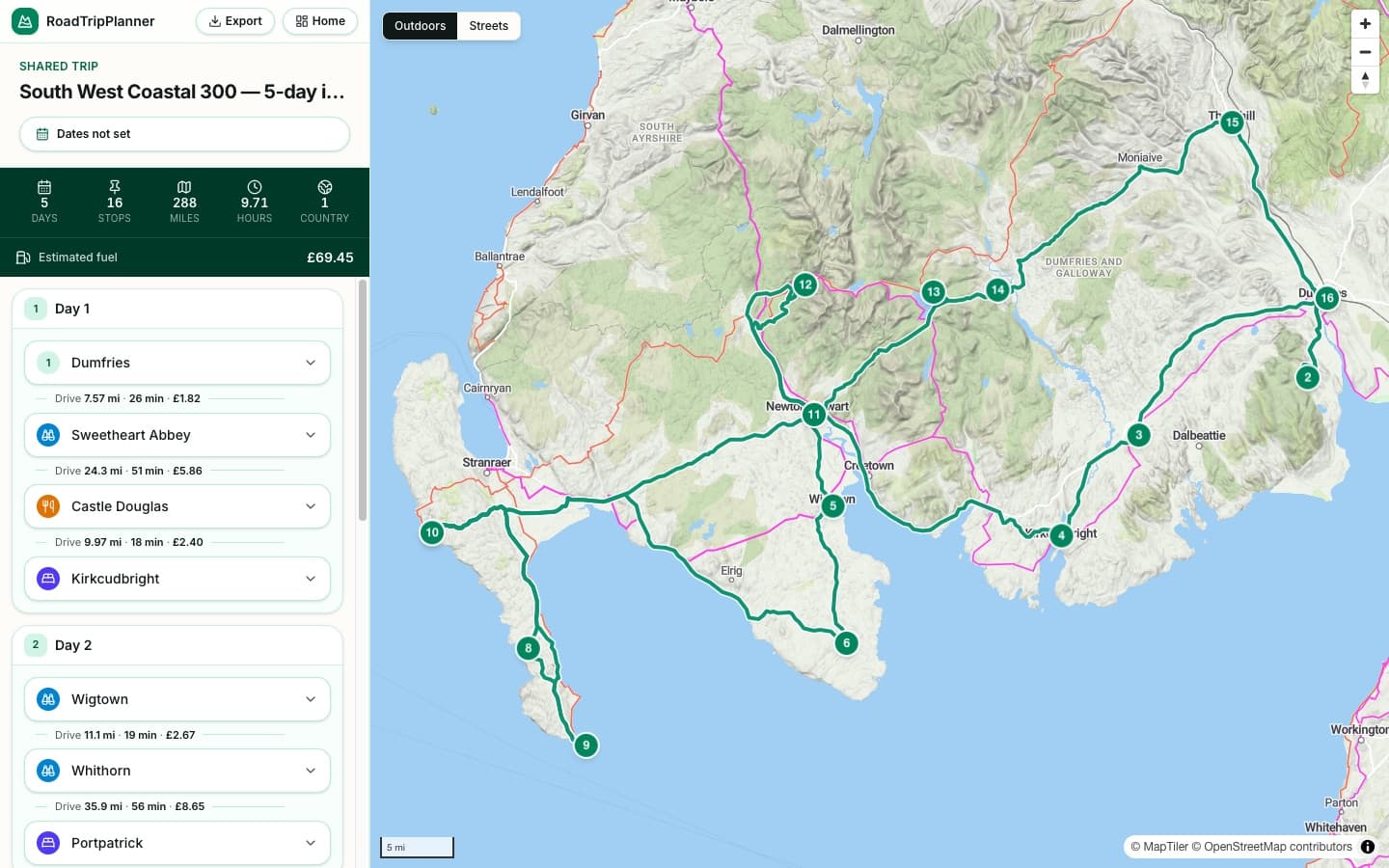Click map marker 13
1389x868 pixels.
coord(933,292)
